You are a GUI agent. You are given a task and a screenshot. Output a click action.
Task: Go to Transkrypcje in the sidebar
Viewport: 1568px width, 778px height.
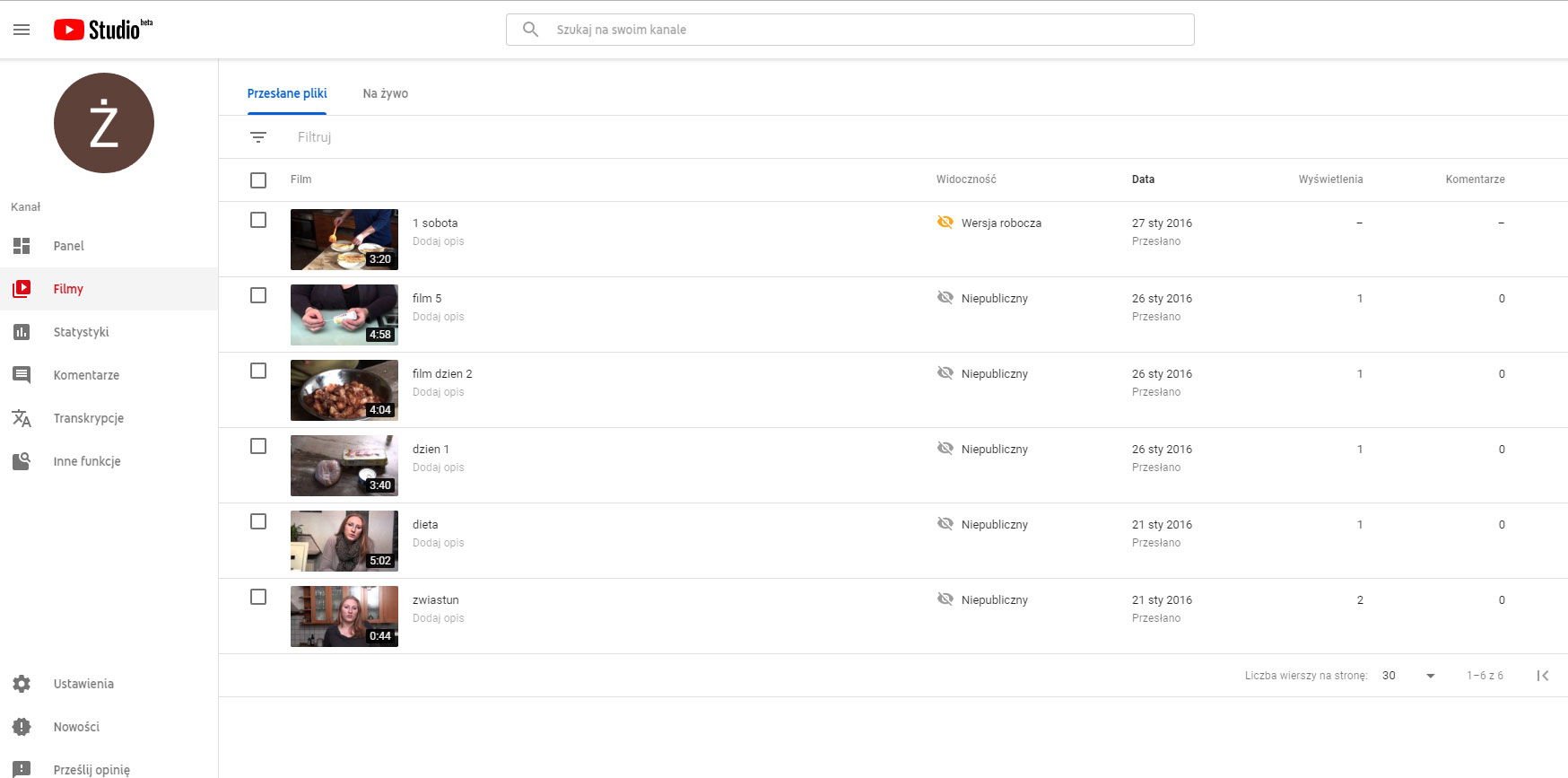click(x=88, y=418)
